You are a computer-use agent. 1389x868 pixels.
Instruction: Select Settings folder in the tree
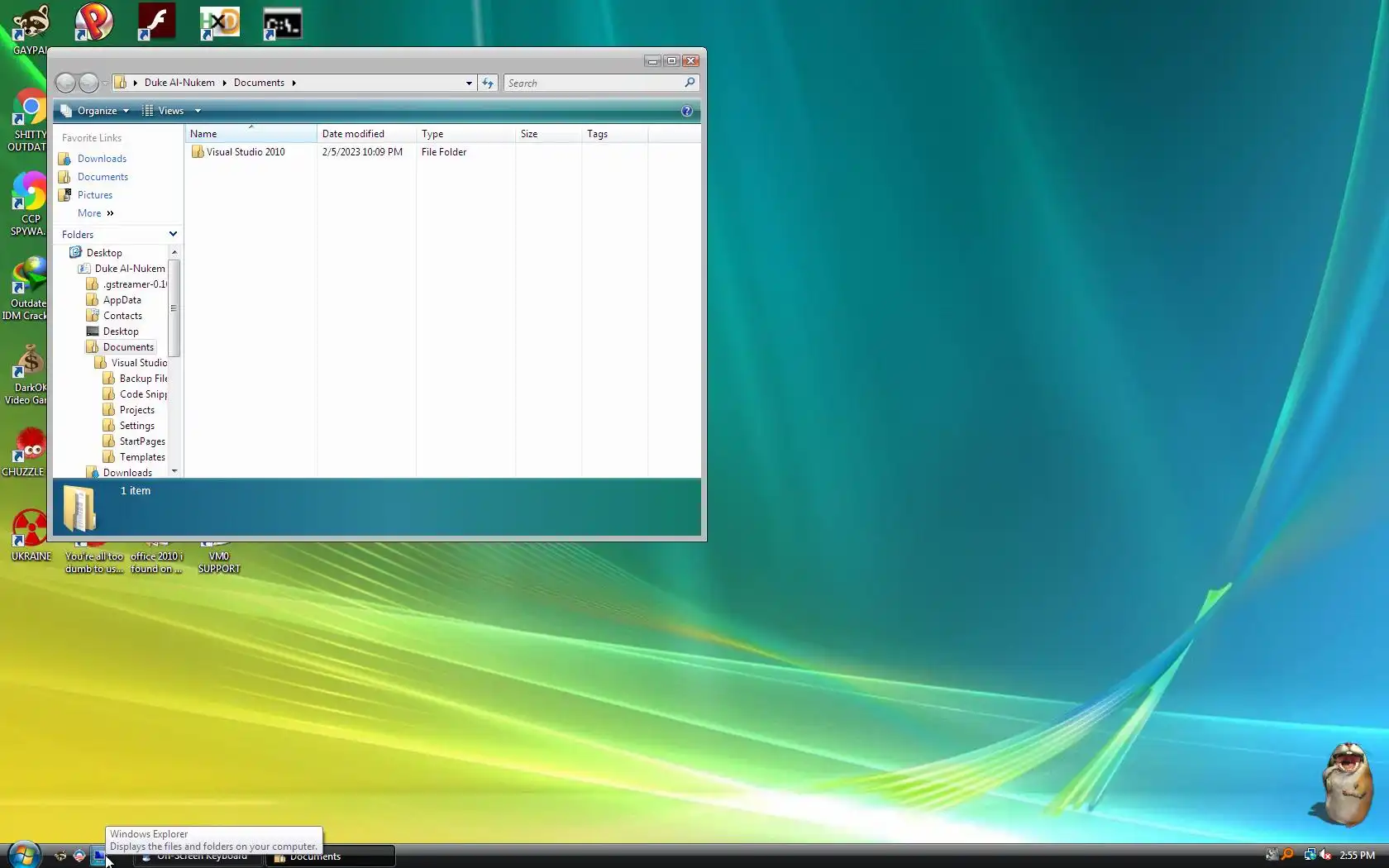tap(136, 426)
